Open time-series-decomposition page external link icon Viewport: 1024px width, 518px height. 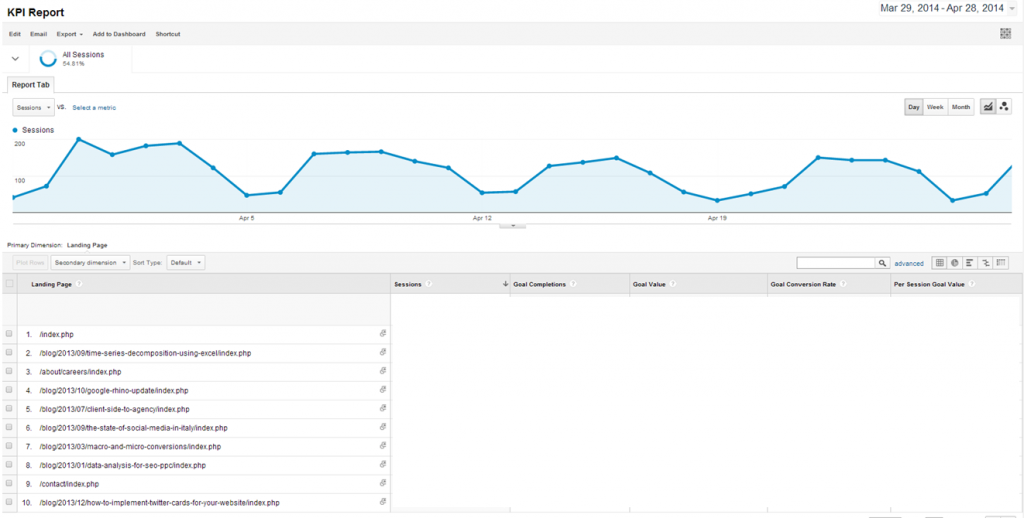coord(383,352)
